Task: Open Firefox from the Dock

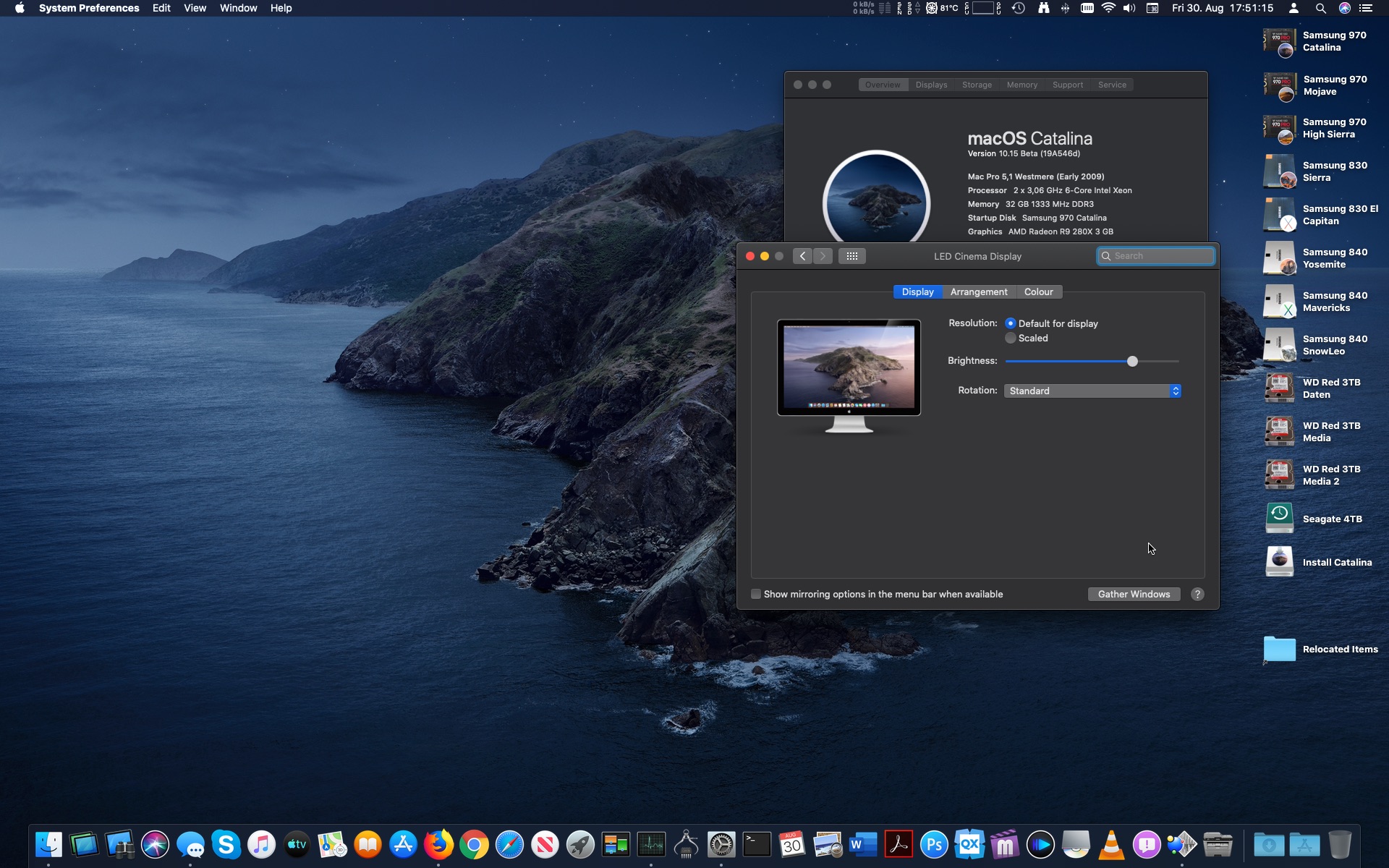Action: click(438, 844)
